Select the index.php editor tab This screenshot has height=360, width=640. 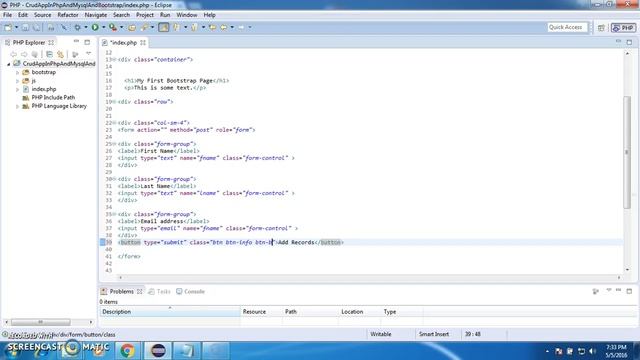pos(124,42)
